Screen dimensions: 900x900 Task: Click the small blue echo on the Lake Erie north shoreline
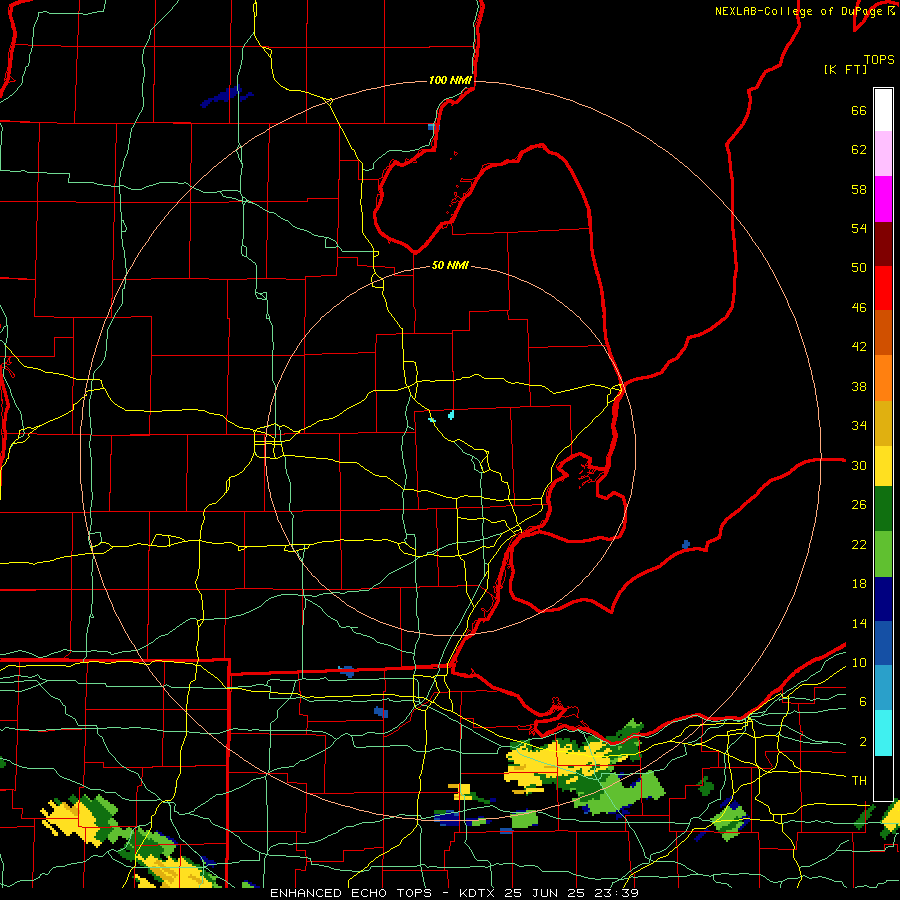(685, 544)
